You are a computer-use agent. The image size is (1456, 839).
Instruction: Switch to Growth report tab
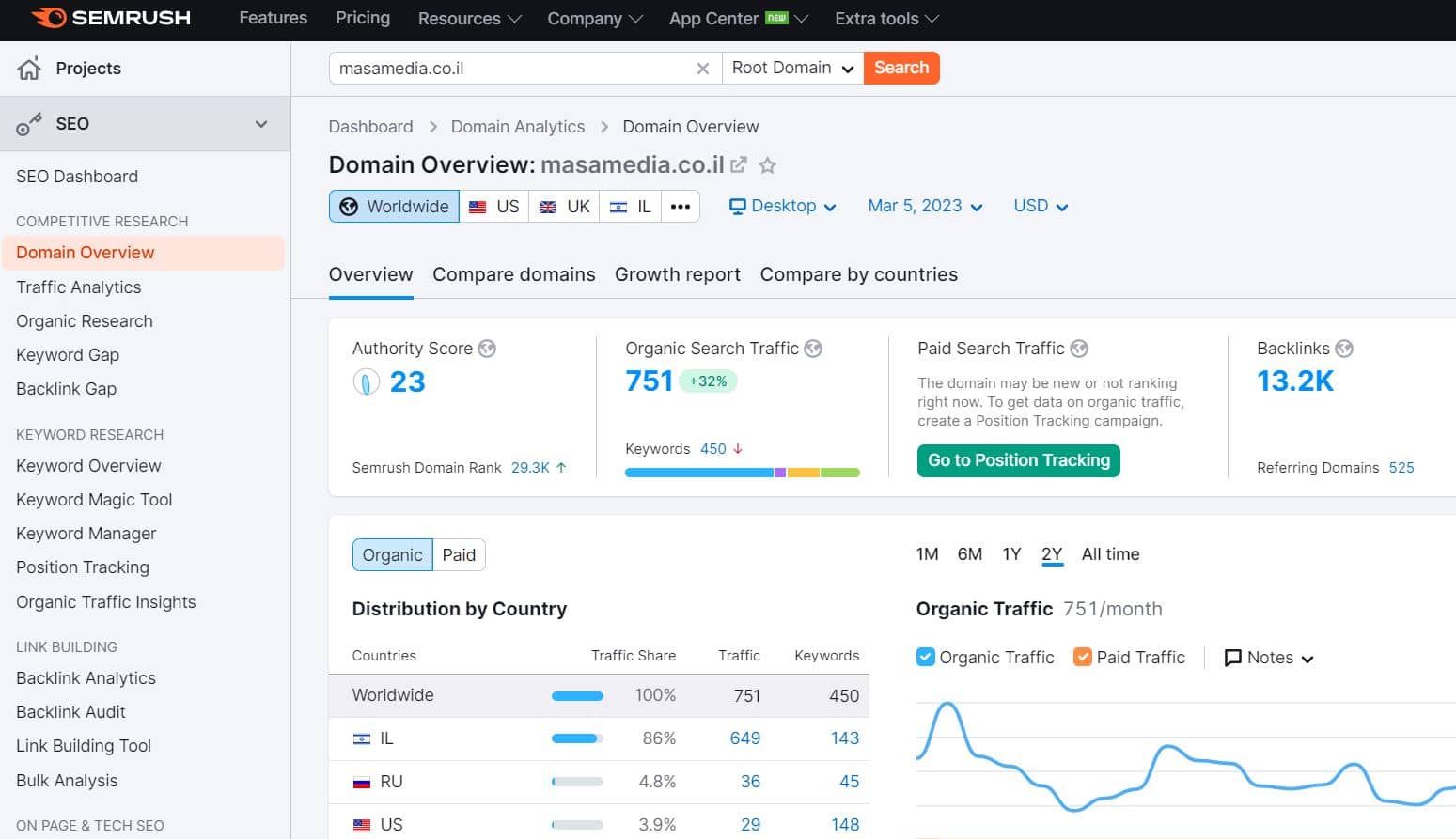[x=678, y=274]
